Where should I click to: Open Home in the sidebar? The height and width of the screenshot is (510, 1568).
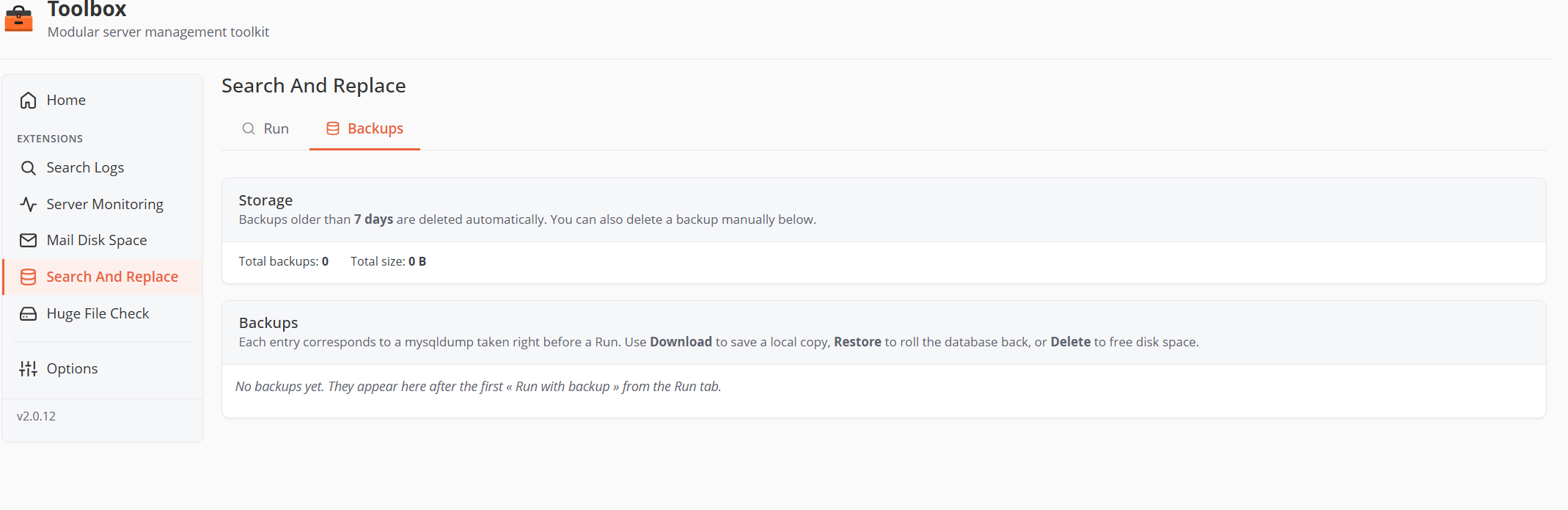(x=103, y=101)
